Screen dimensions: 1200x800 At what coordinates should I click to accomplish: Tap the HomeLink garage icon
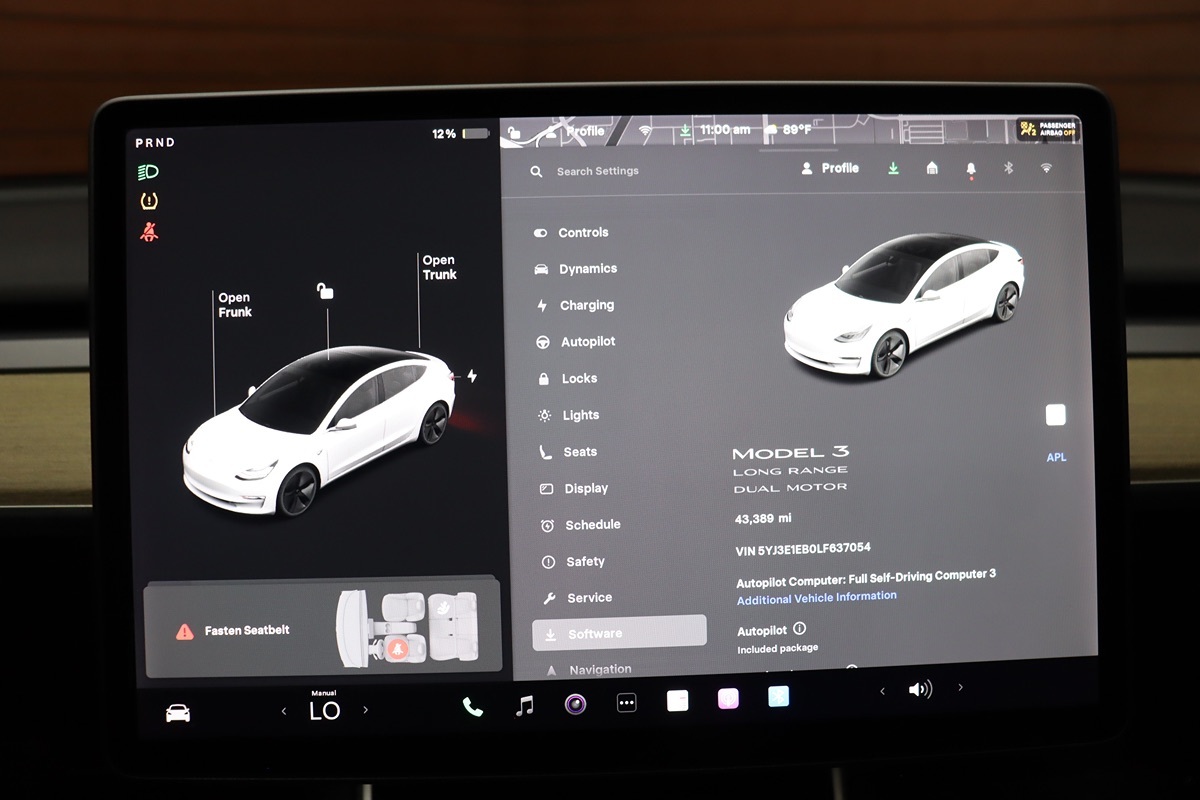(x=932, y=168)
